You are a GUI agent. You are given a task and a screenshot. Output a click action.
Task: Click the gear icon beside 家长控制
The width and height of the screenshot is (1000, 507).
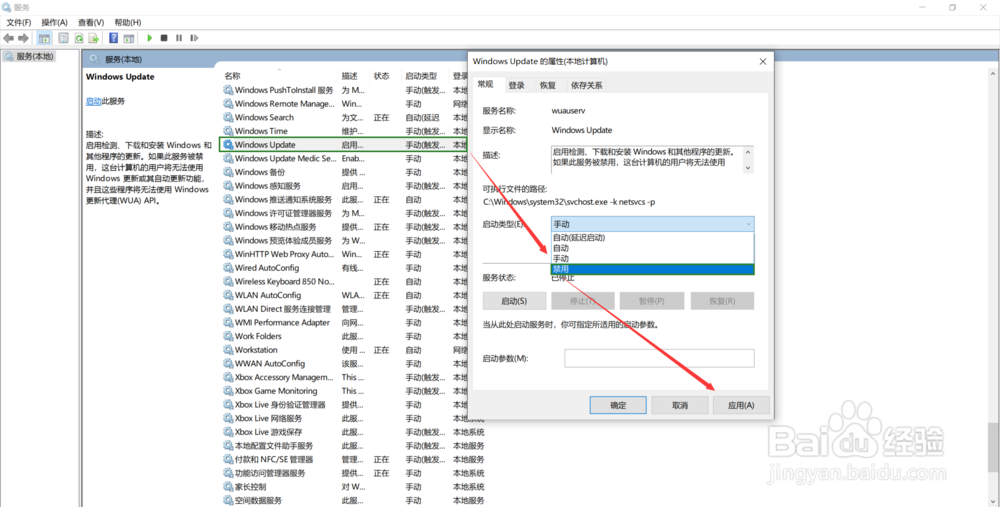(228, 487)
